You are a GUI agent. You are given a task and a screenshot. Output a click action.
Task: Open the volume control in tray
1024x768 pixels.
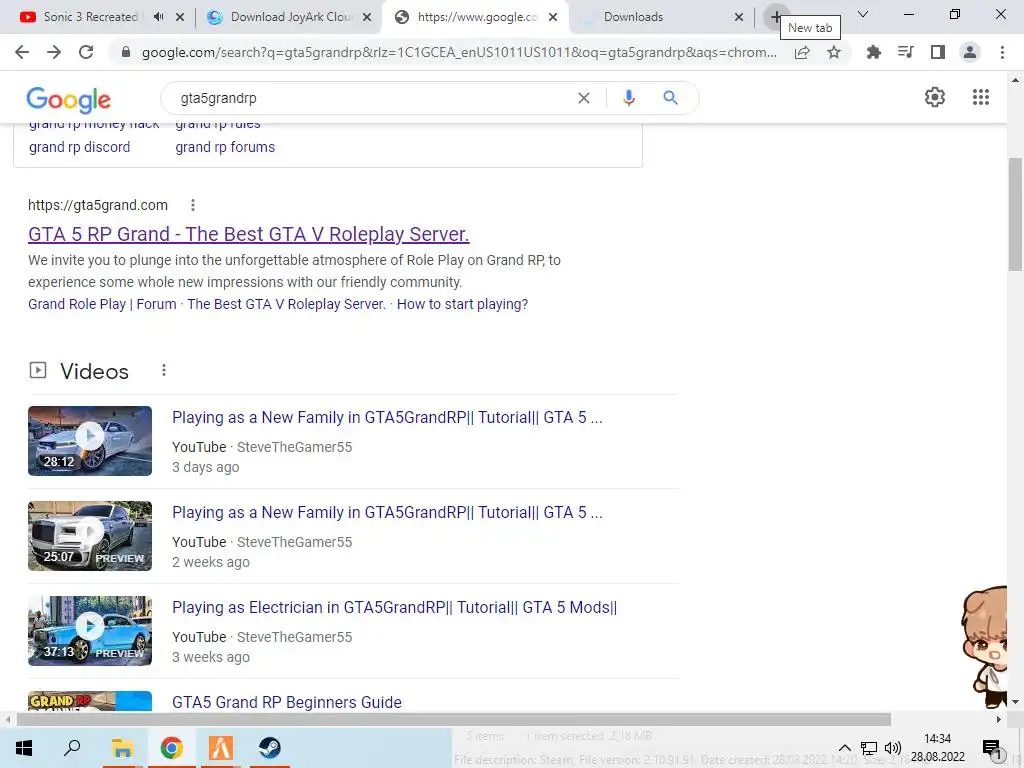(893, 748)
